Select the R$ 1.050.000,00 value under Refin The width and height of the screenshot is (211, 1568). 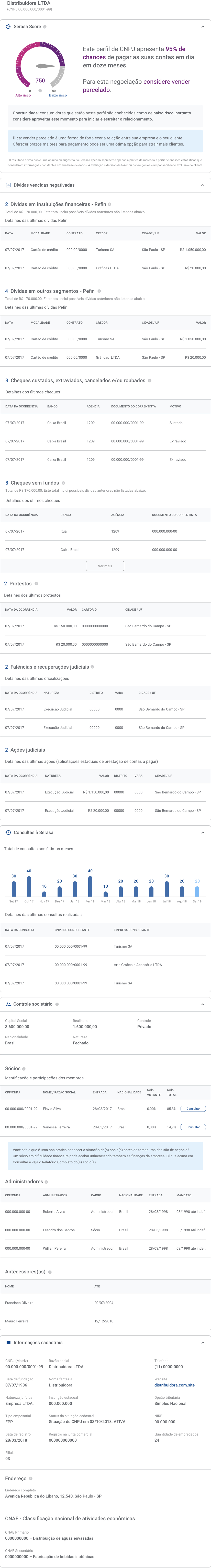[x=193, y=250]
